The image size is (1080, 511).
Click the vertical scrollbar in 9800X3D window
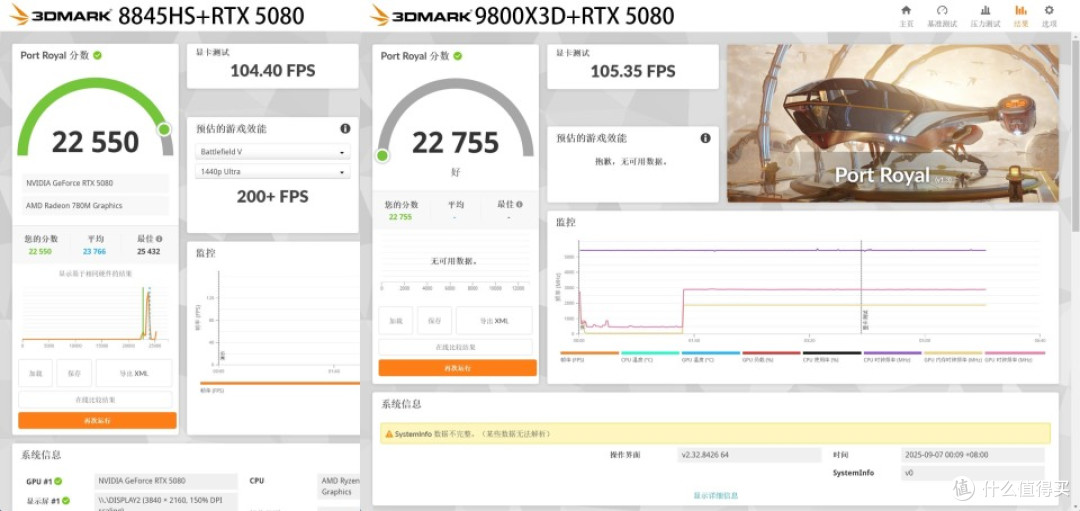[x=1076, y=134]
